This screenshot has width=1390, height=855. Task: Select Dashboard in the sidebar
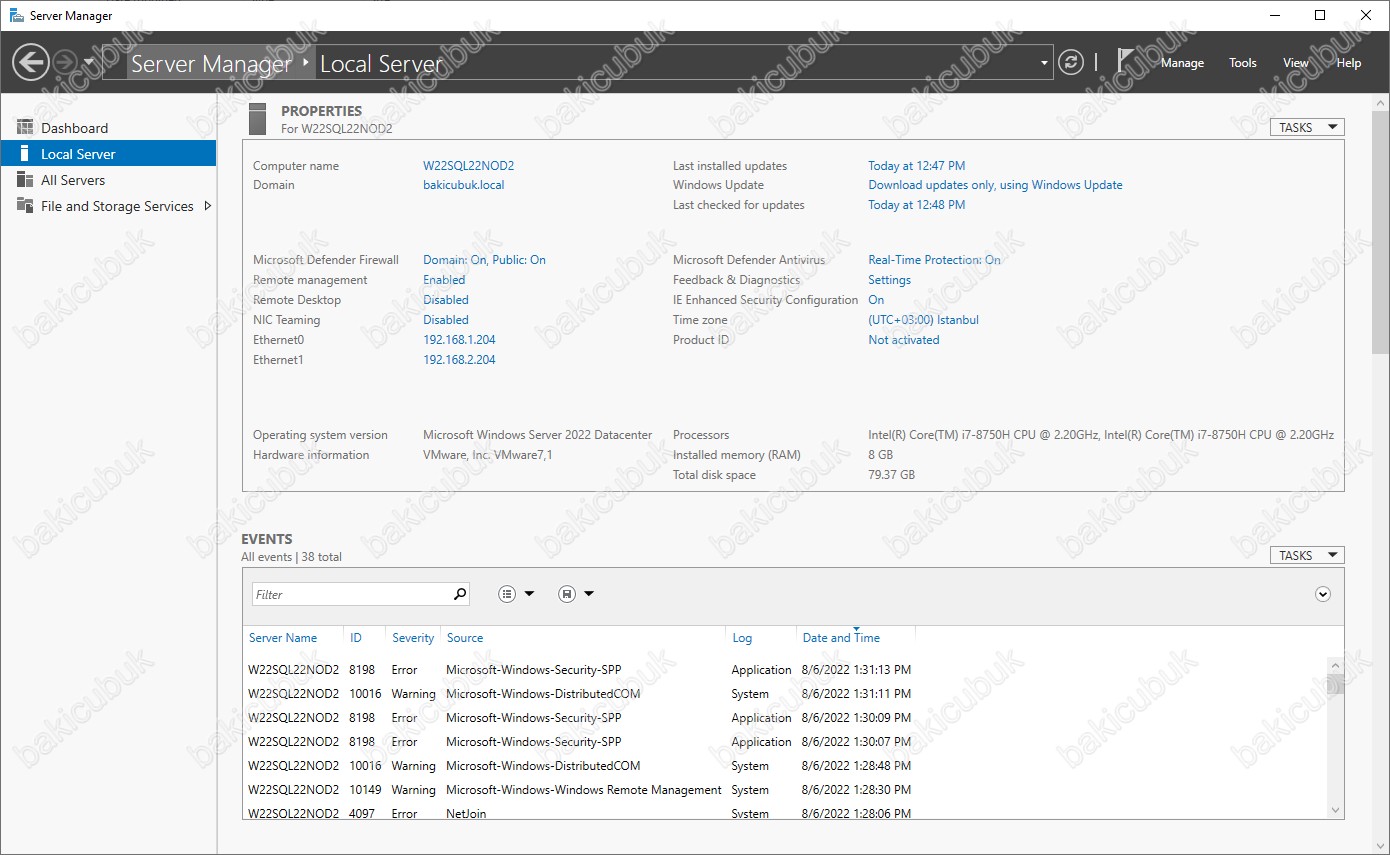74,128
